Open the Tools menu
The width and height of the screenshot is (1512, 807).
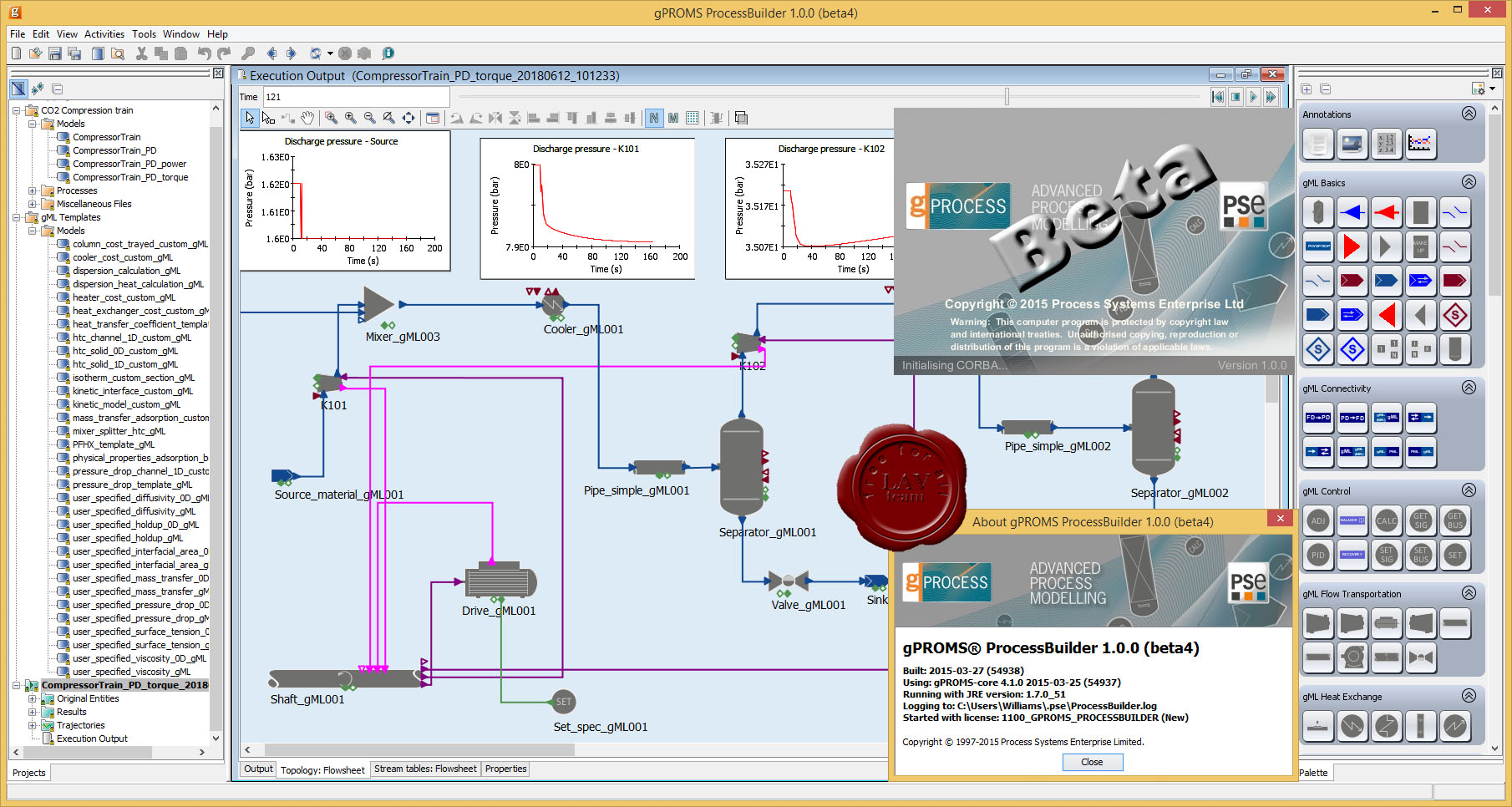point(144,34)
